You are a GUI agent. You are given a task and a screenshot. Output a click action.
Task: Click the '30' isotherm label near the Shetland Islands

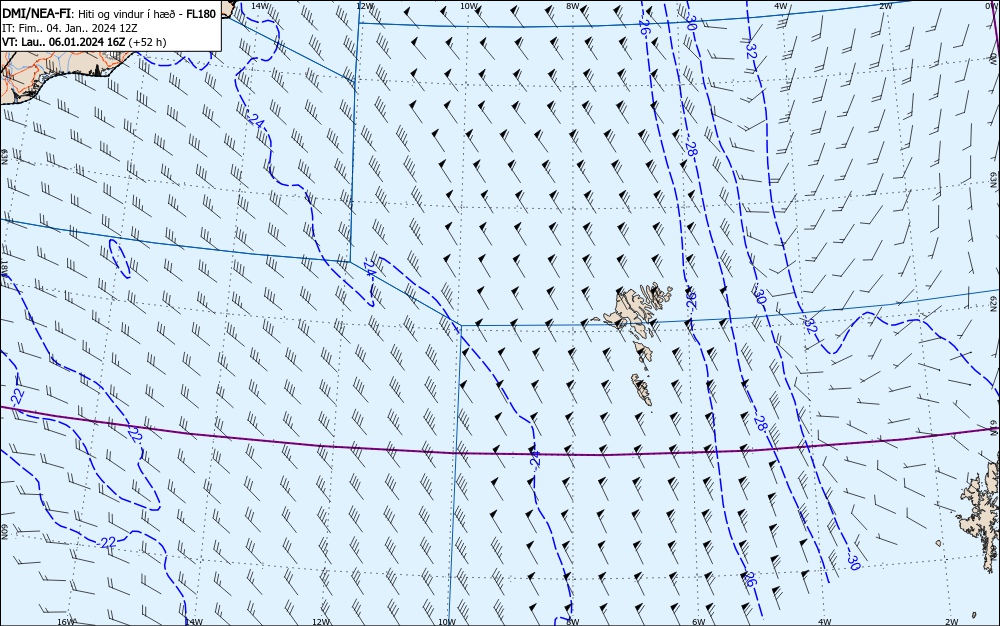853,562
